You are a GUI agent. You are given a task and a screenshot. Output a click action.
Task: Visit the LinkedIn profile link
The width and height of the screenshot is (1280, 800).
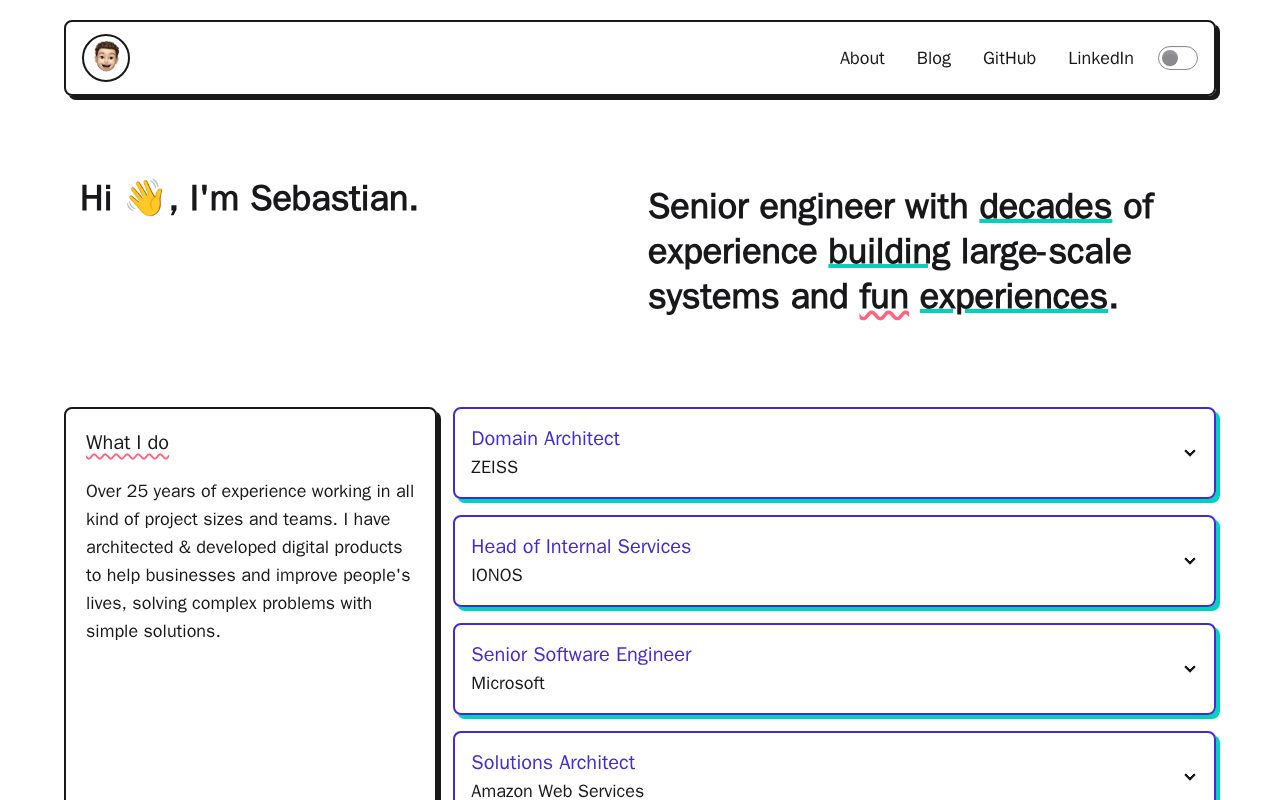pos(1100,58)
